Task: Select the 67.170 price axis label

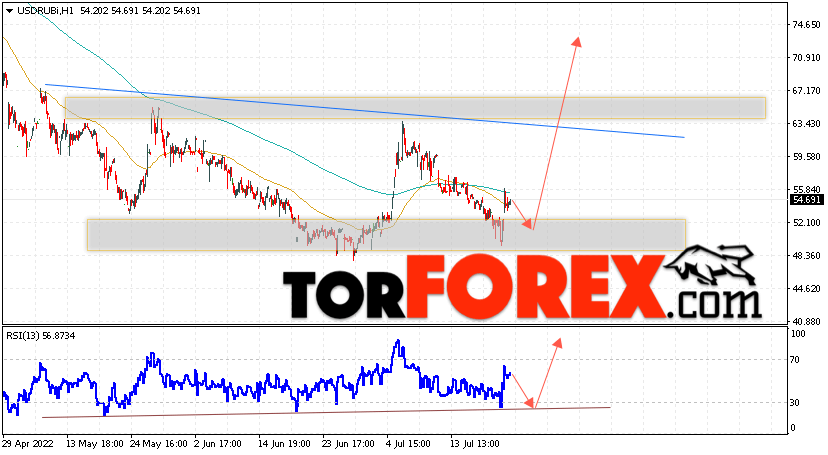Action: [x=806, y=91]
